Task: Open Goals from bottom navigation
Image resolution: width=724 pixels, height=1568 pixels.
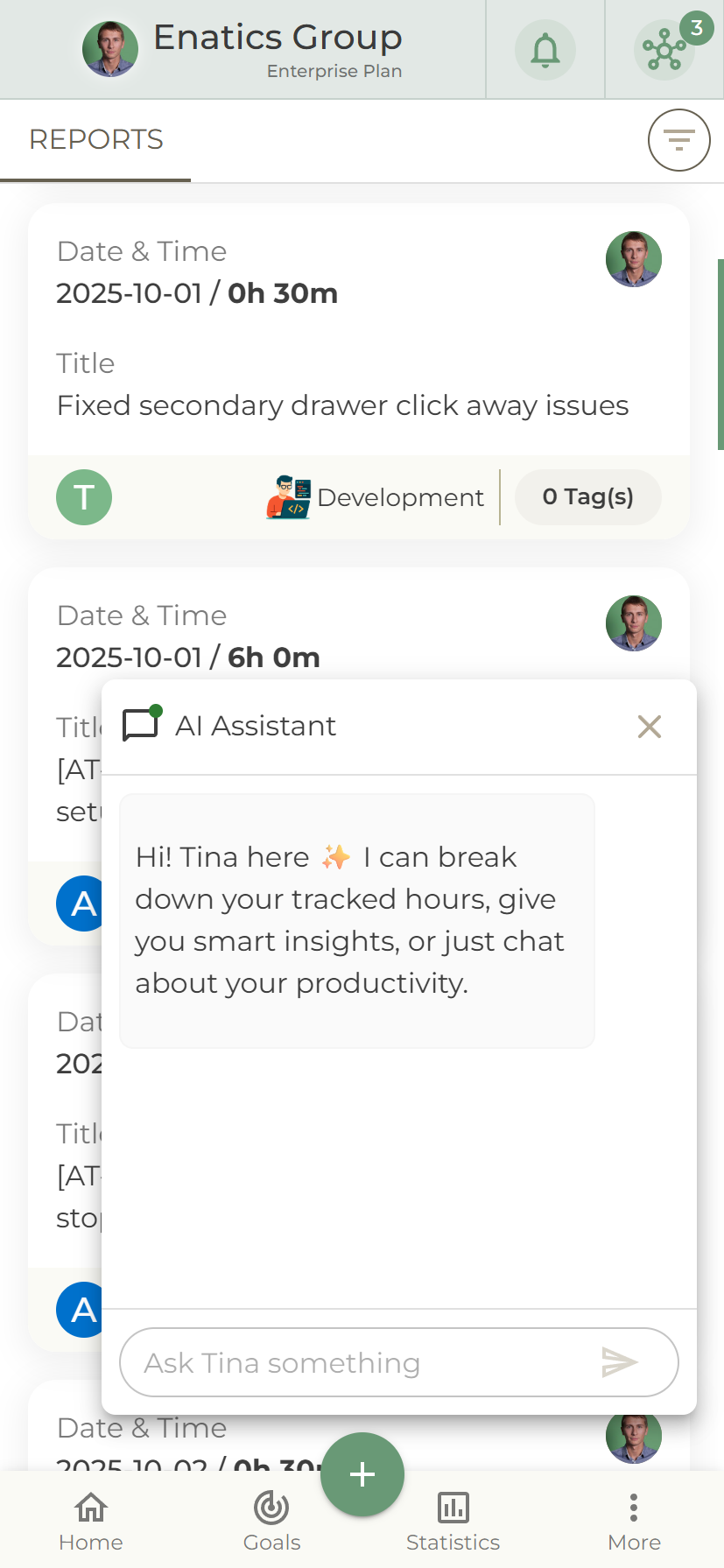Action: tap(271, 1520)
